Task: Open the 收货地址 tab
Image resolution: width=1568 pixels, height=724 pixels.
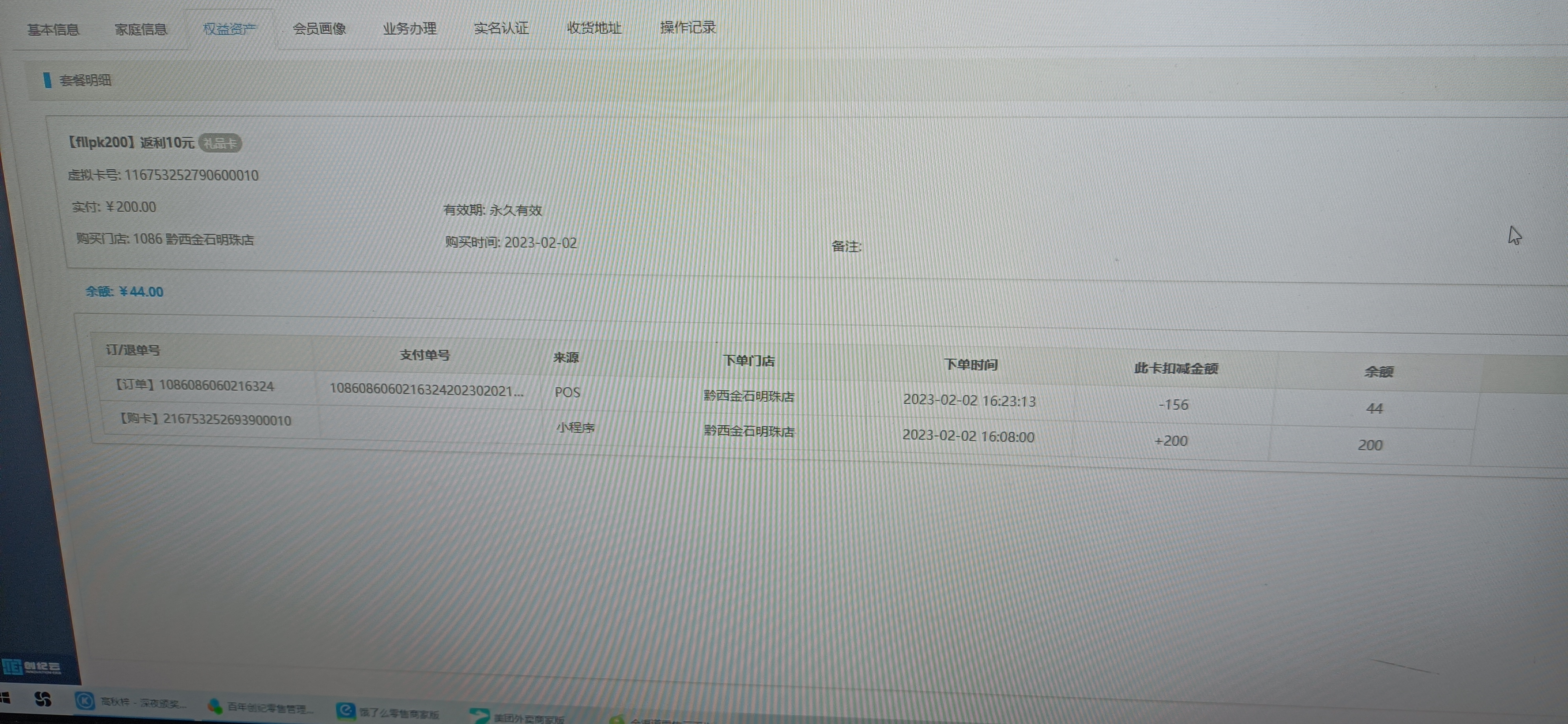Action: pos(594,28)
